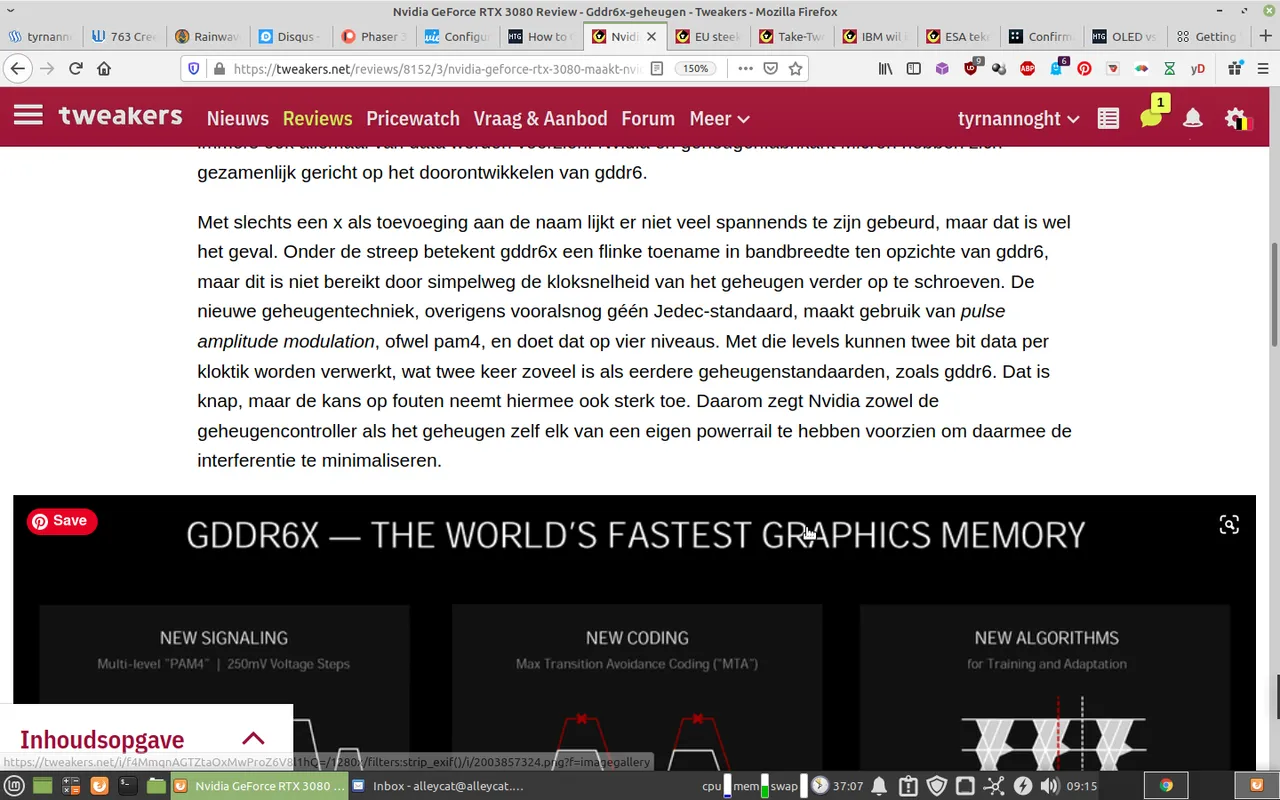1280x800 pixels.
Task: Go to the Reviews section
Action: (x=318, y=118)
